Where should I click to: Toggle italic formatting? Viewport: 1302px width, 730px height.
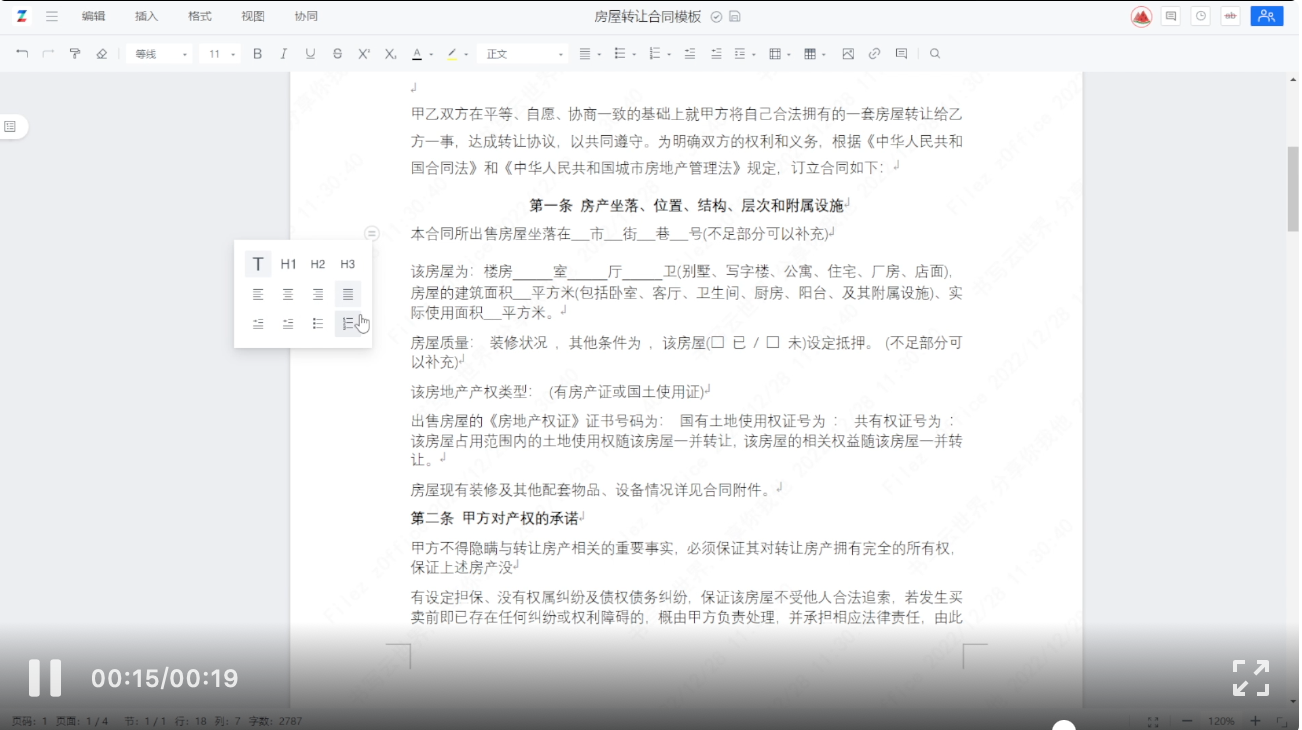coord(284,54)
